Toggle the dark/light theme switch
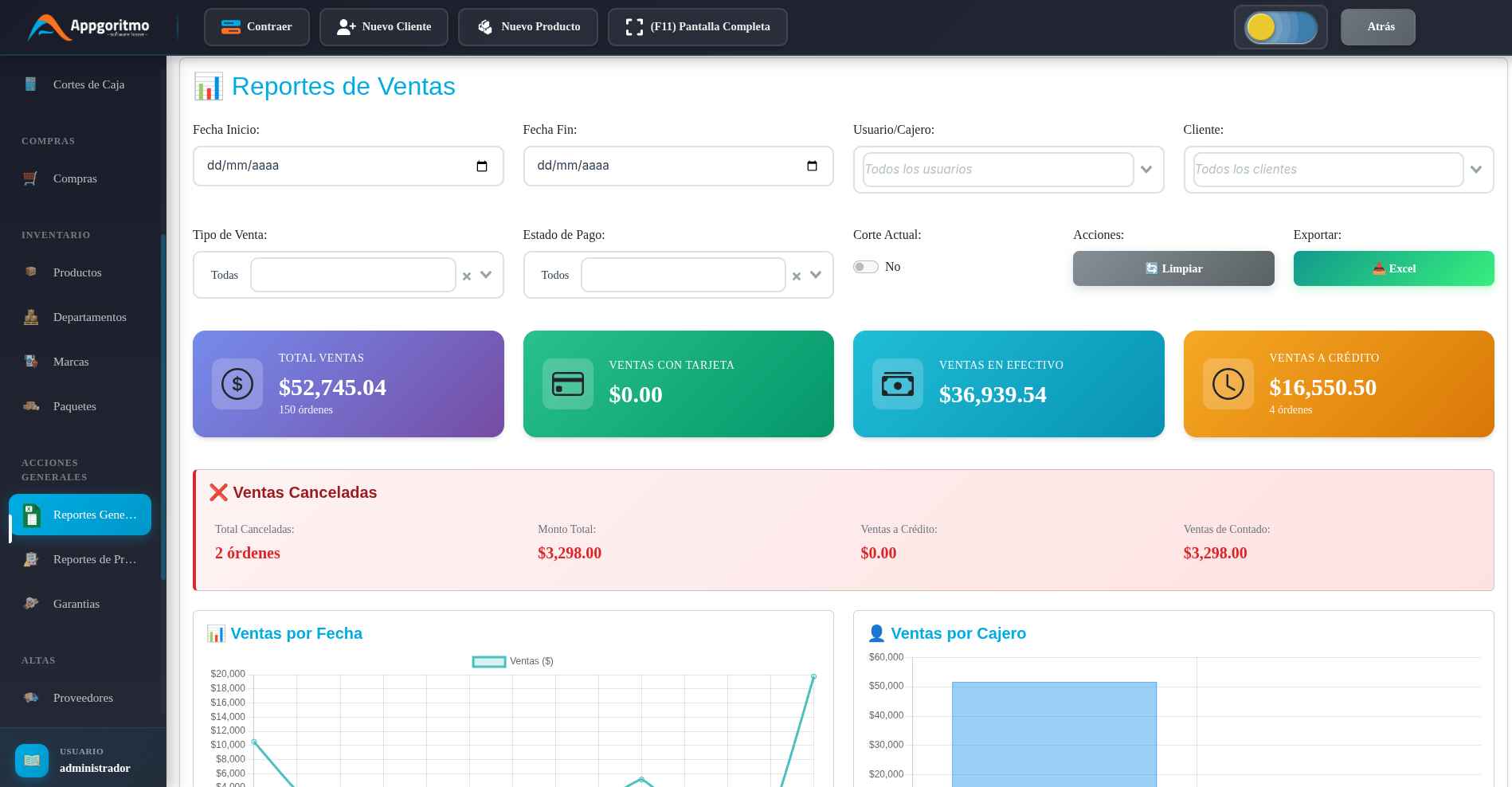This screenshot has width=1512, height=787. tap(1280, 27)
